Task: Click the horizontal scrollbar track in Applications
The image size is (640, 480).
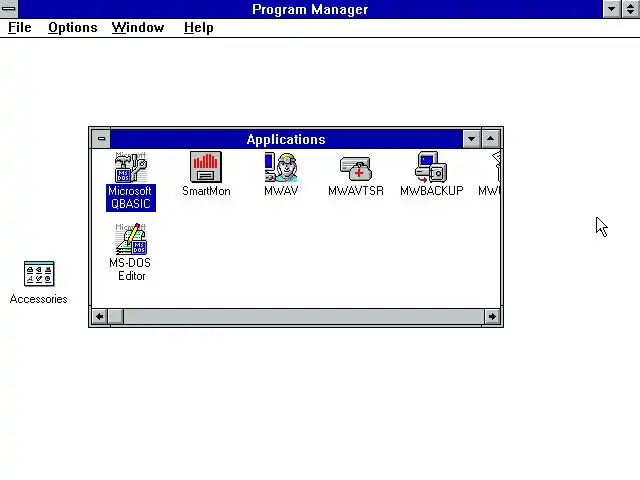Action: 304,316
